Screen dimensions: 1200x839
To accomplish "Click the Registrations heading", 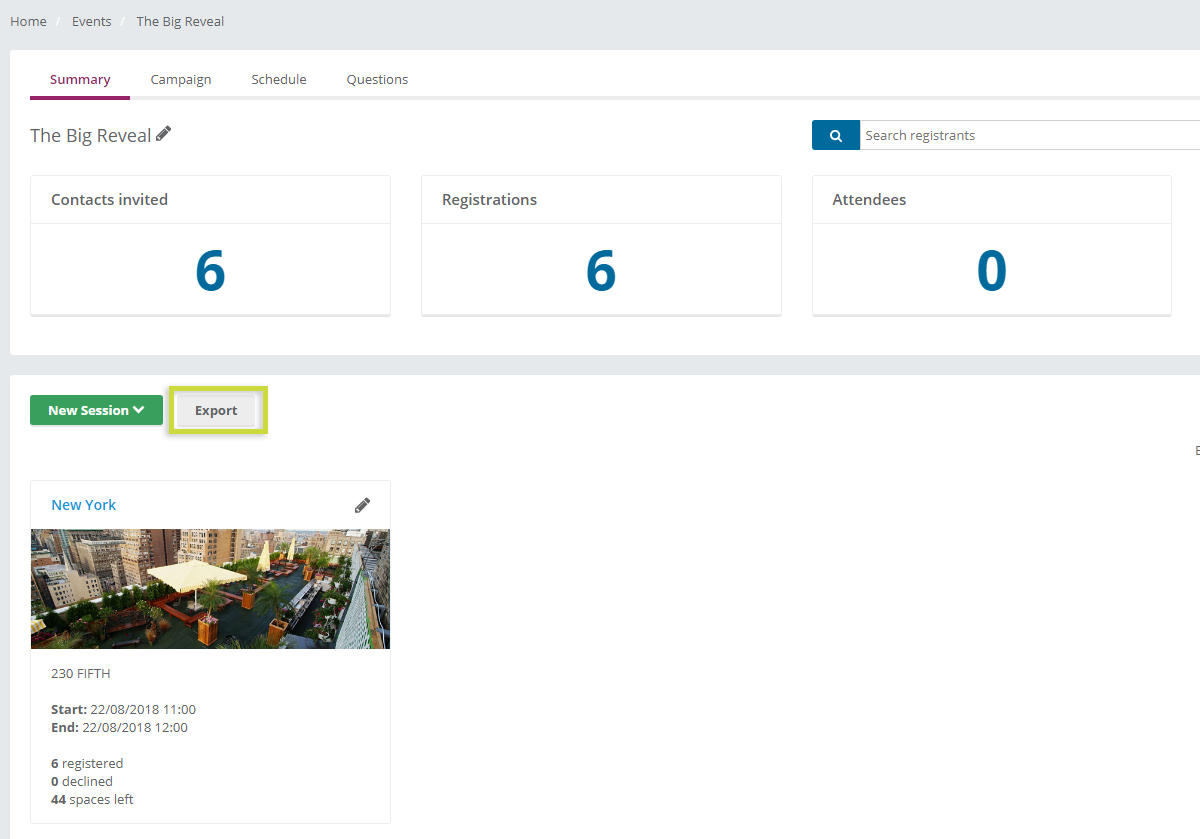I will [x=490, y=200].
